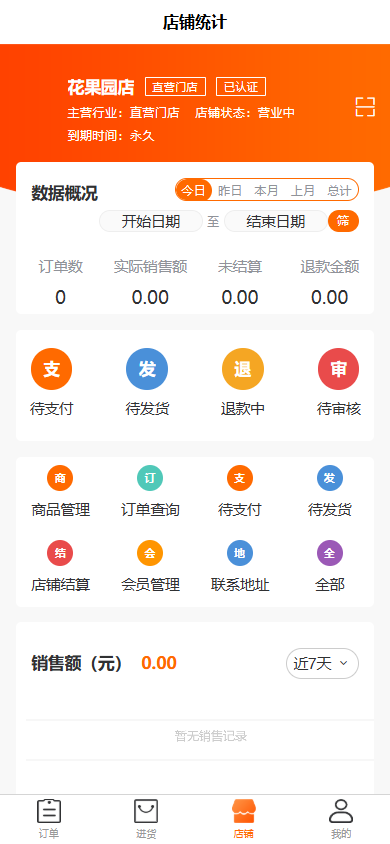Go to 进货 in the bottom bar

146,819
